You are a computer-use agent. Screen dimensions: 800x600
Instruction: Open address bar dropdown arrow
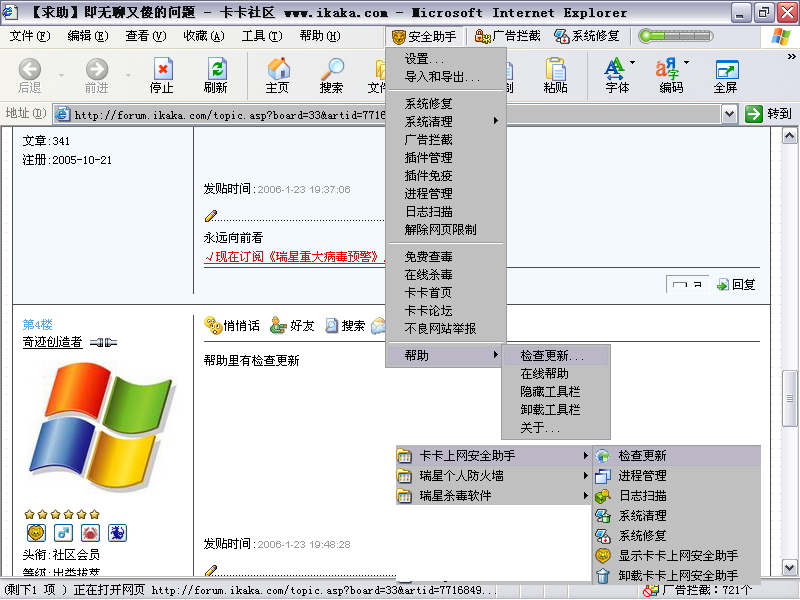pyautogui.click(x=730, y=114)
